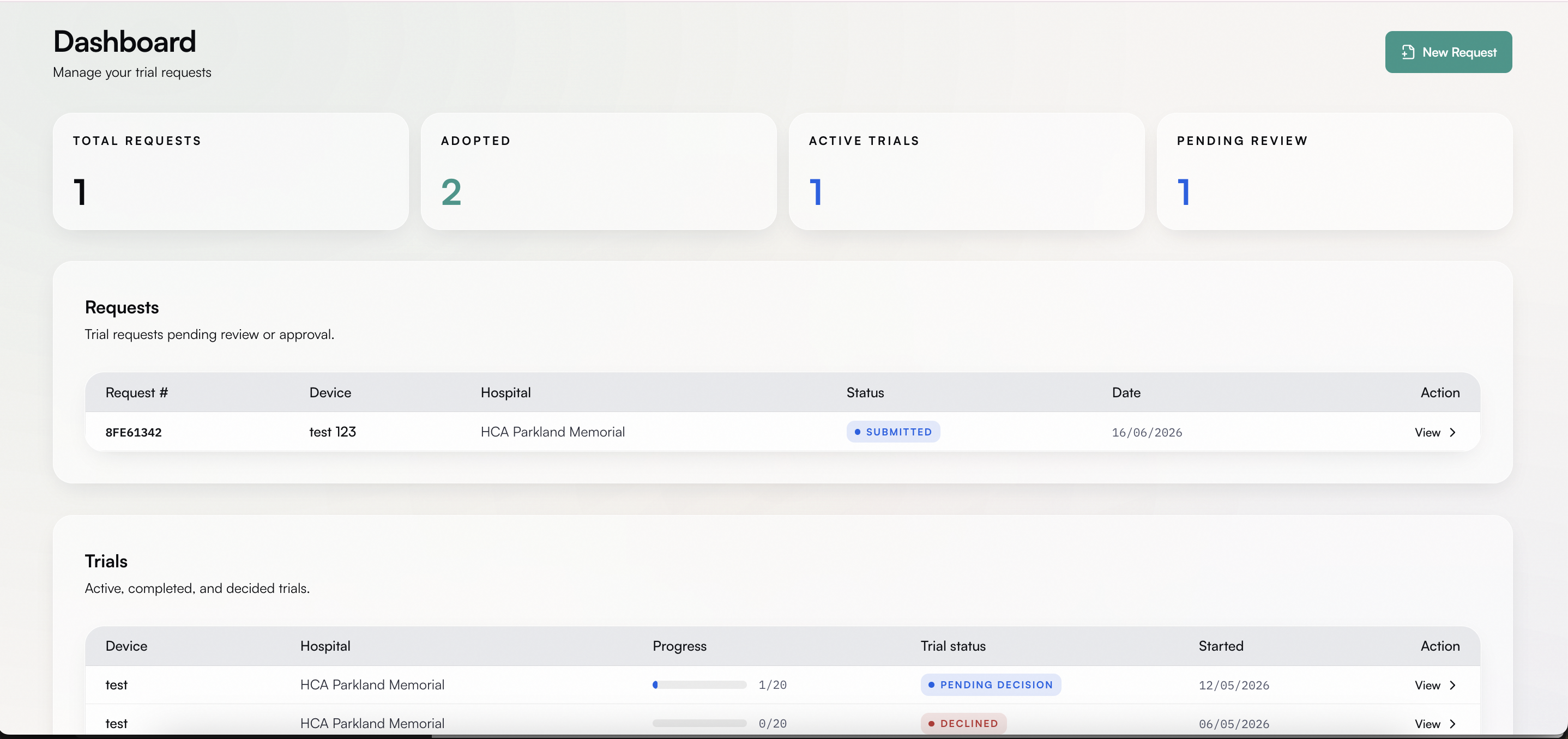Click Status column header in Requests table
The width and height of the screenshot is (1568, 739).
865,392
